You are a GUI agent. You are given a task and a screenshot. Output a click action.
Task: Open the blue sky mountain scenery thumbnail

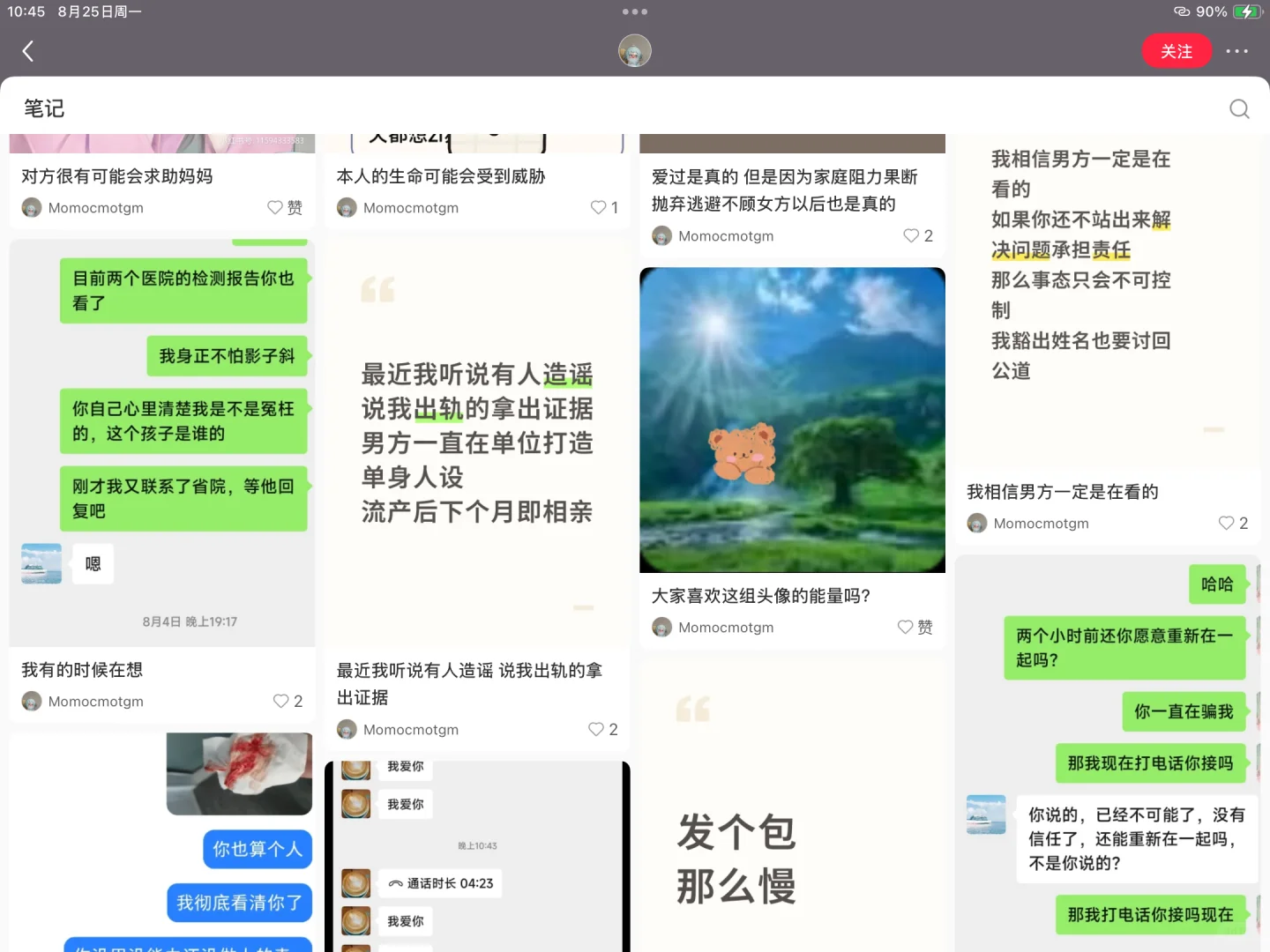[x=791, y=419]
